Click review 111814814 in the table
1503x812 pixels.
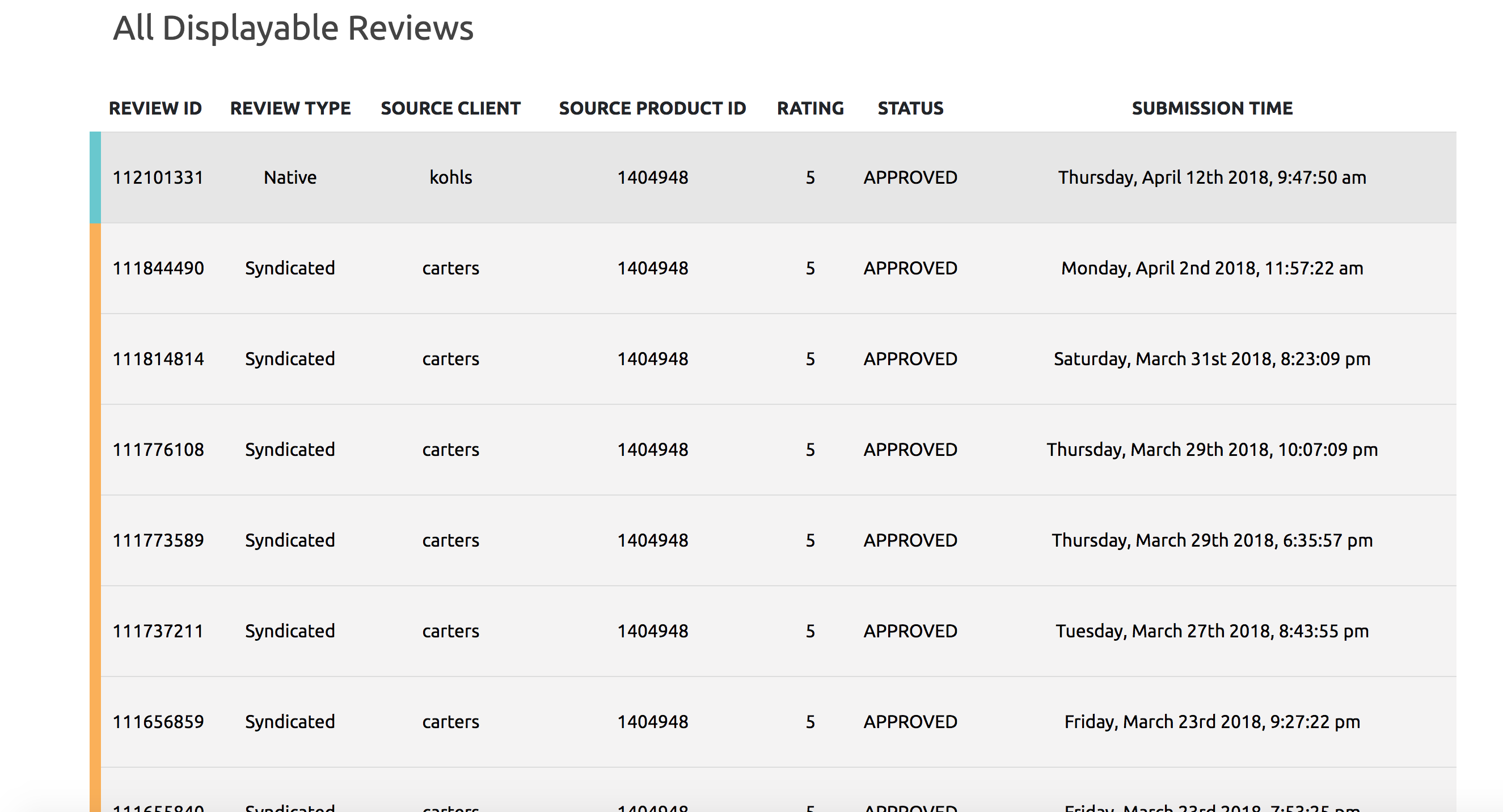coord(158,359)
